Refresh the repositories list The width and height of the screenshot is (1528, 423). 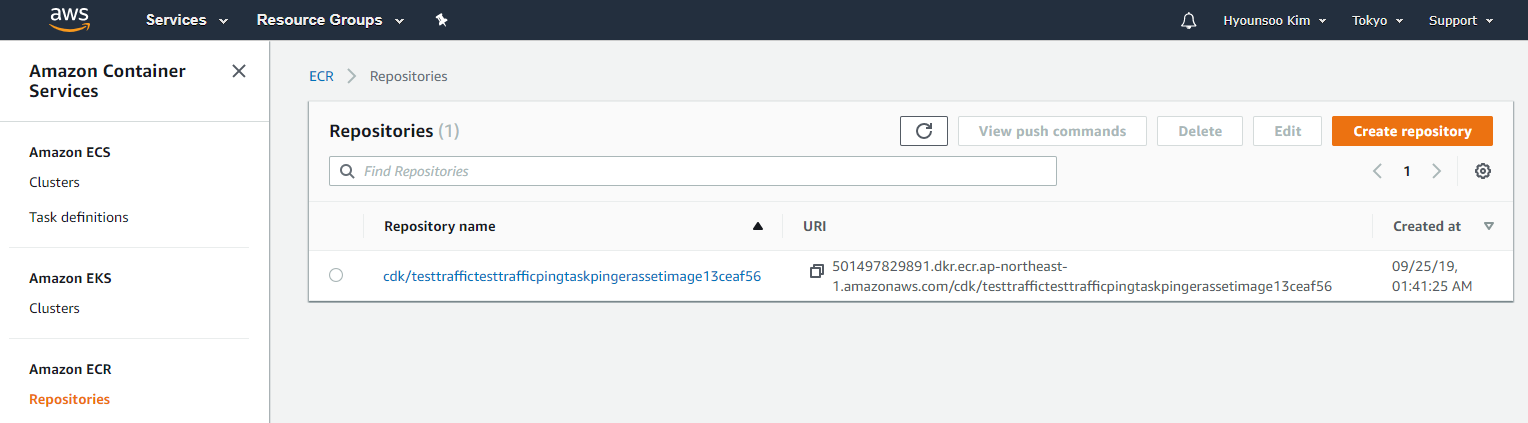point(924,131)
